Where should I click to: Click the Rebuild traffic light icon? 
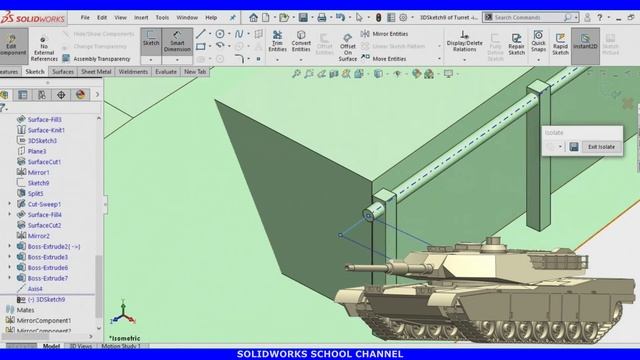coord(378,18)
